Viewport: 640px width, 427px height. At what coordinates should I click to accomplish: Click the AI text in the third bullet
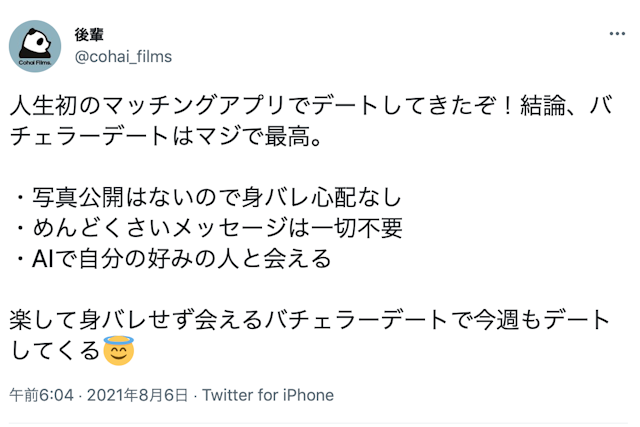click(42, 258)
